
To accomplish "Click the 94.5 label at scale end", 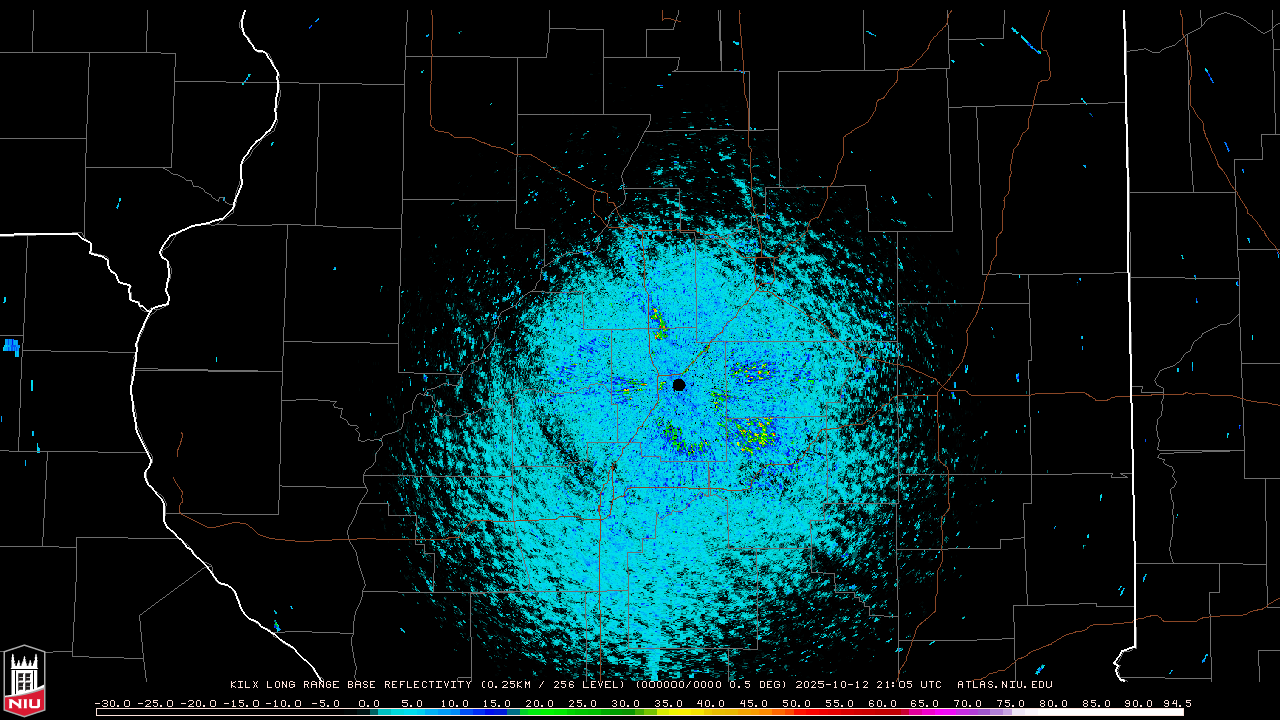I will pos(1176,703).
